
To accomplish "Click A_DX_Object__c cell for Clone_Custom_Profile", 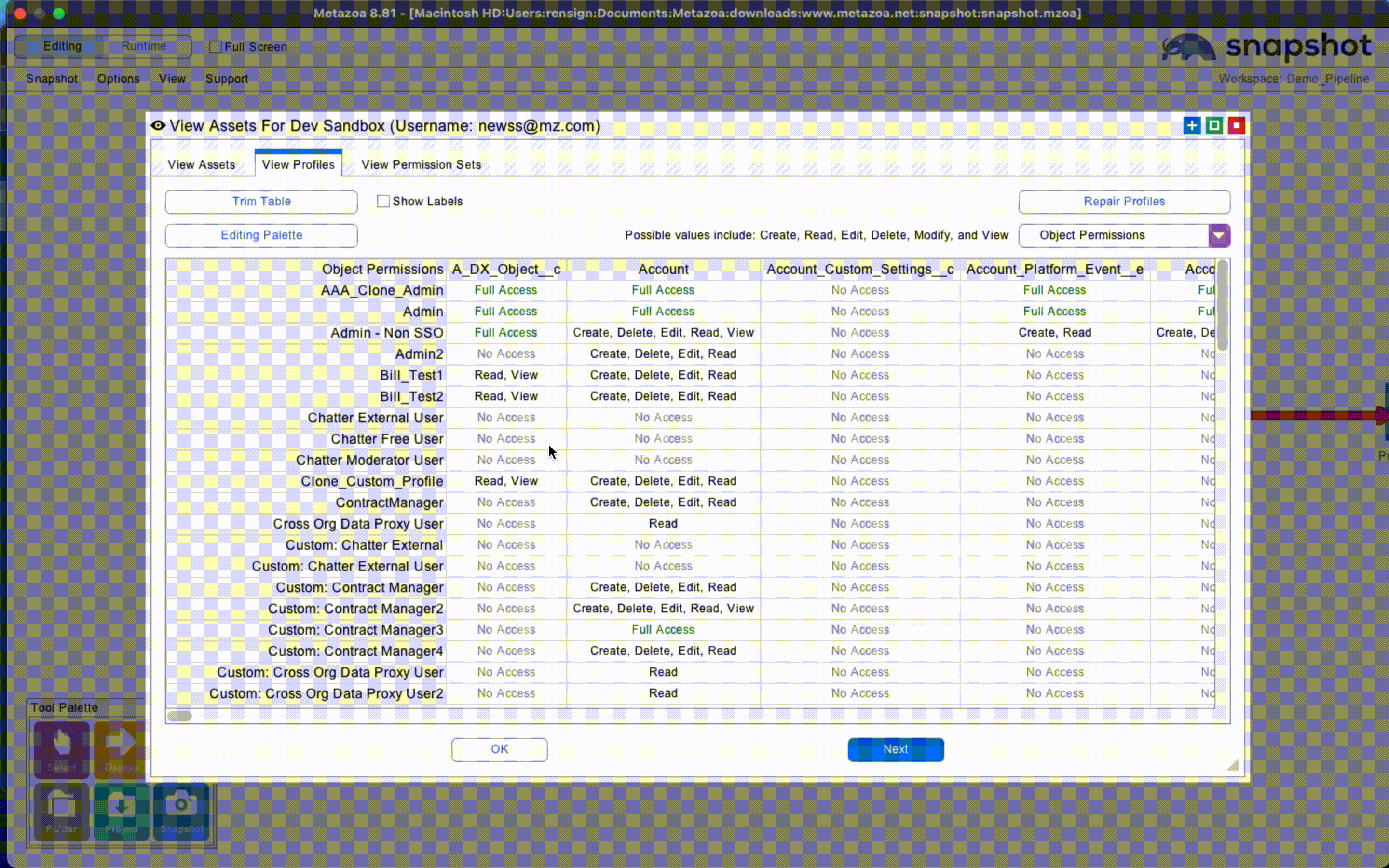I will (x=506, y=482).
